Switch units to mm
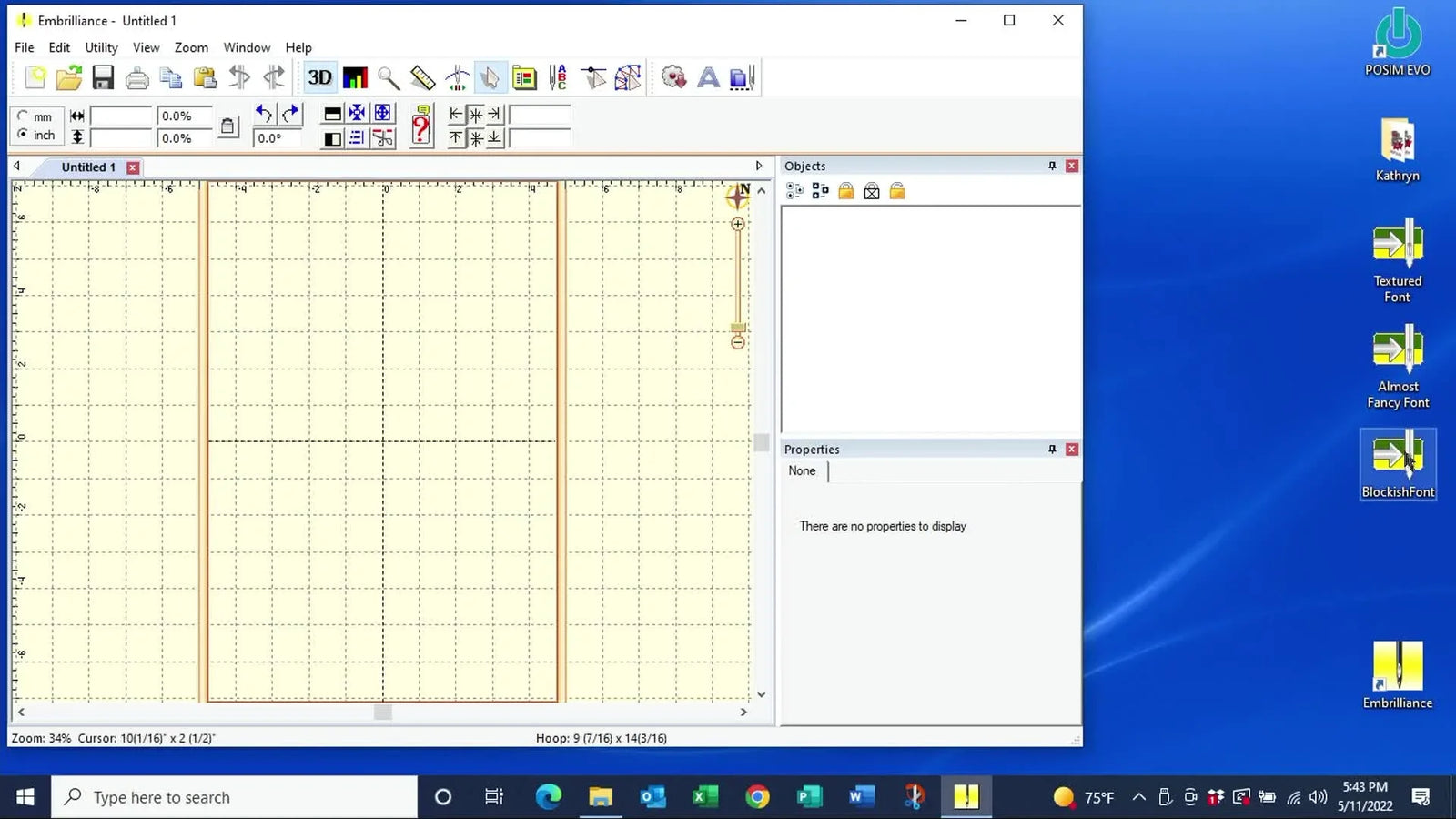 click(23, 116)
